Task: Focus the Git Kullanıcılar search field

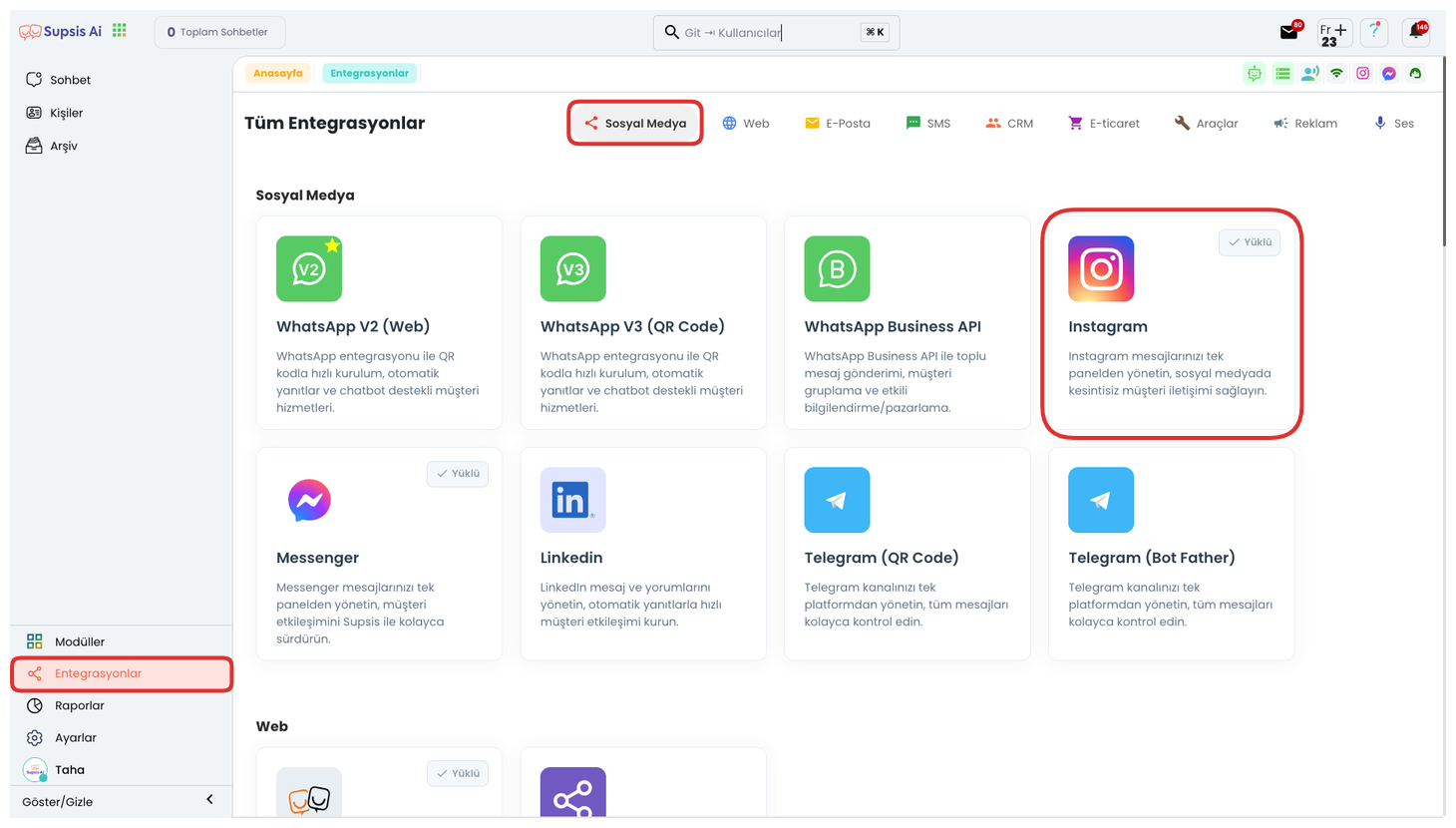Action: click(776, 32)
